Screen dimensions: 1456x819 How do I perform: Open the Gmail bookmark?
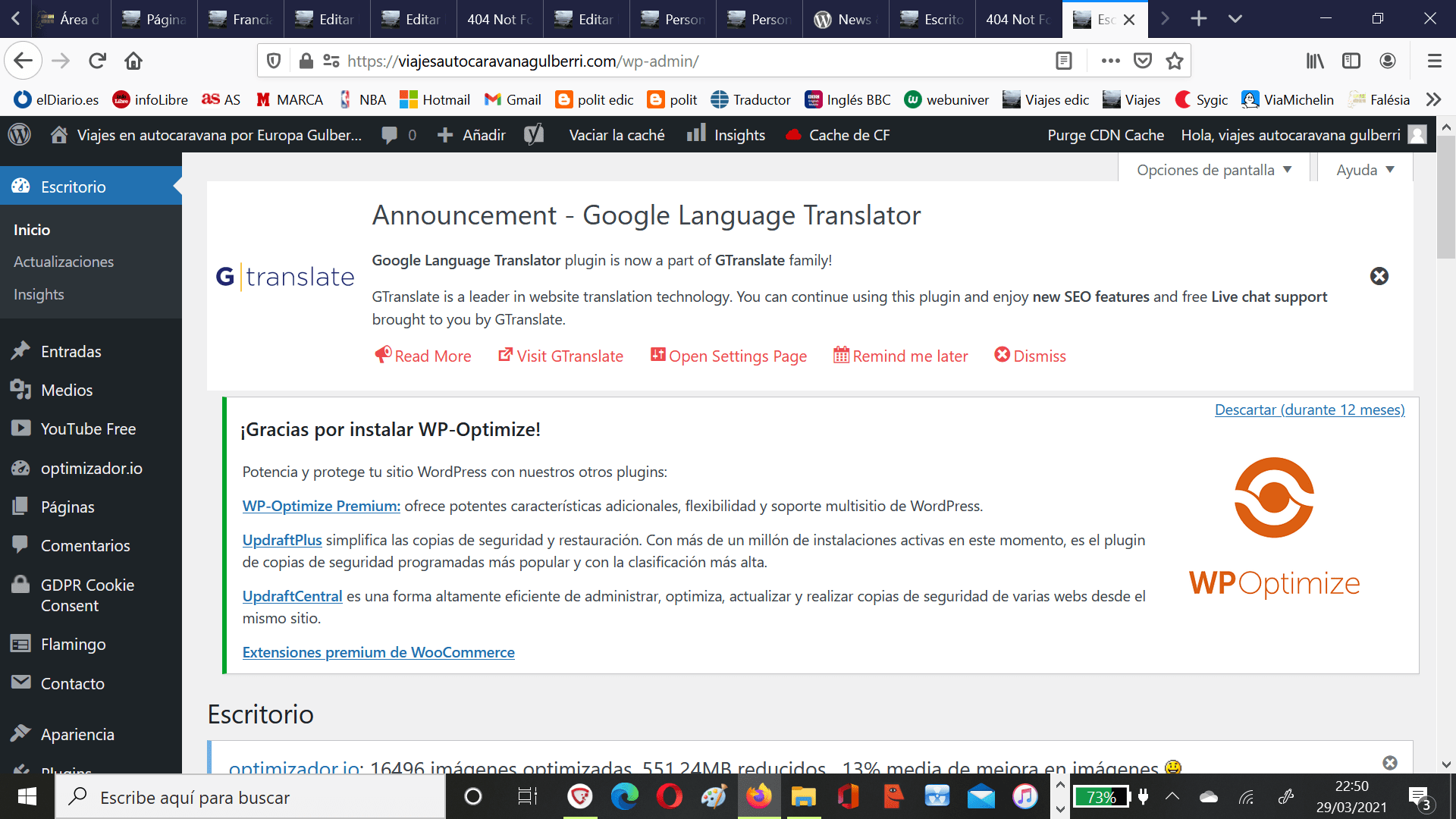click(x=513, y=99)
